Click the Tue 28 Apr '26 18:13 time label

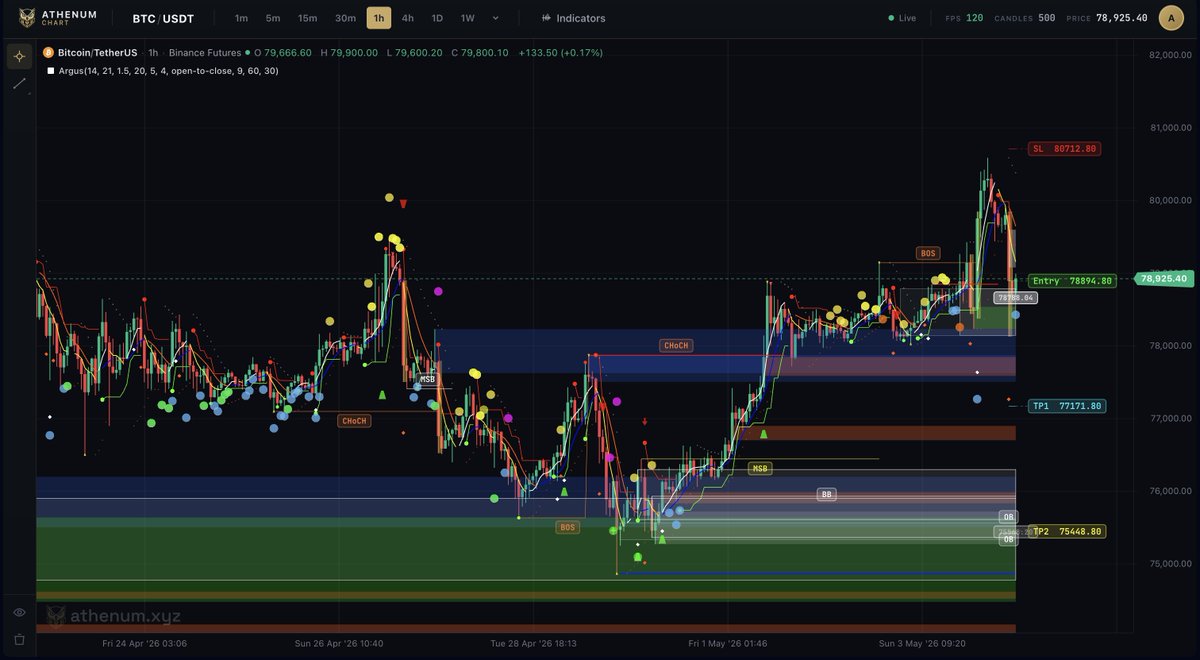[534, 644]
